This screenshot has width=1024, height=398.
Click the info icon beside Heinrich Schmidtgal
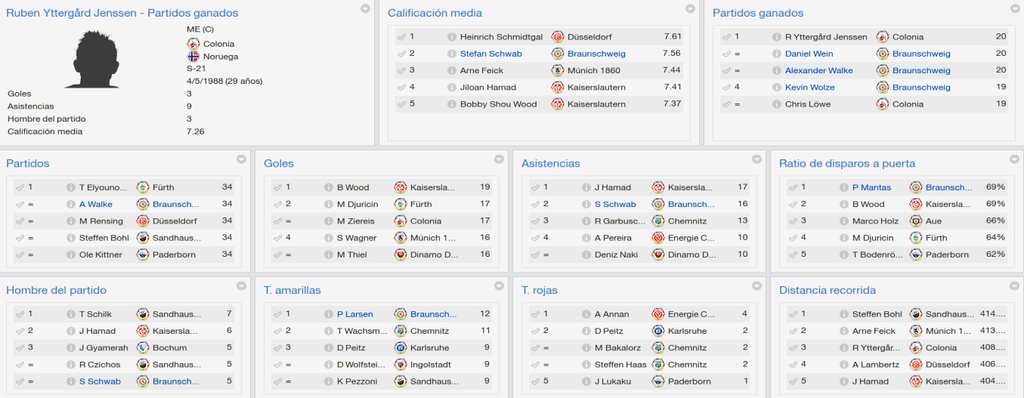[451, 37]
